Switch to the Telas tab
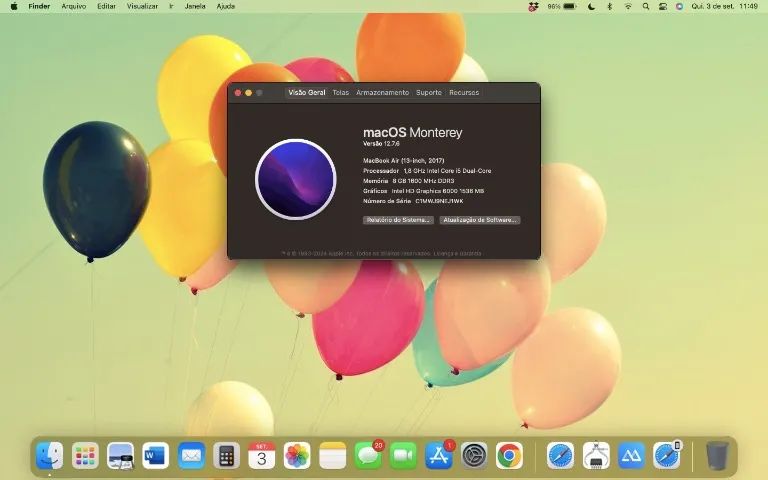This screenshot has height=480, width=768. [x=340, y=93]
